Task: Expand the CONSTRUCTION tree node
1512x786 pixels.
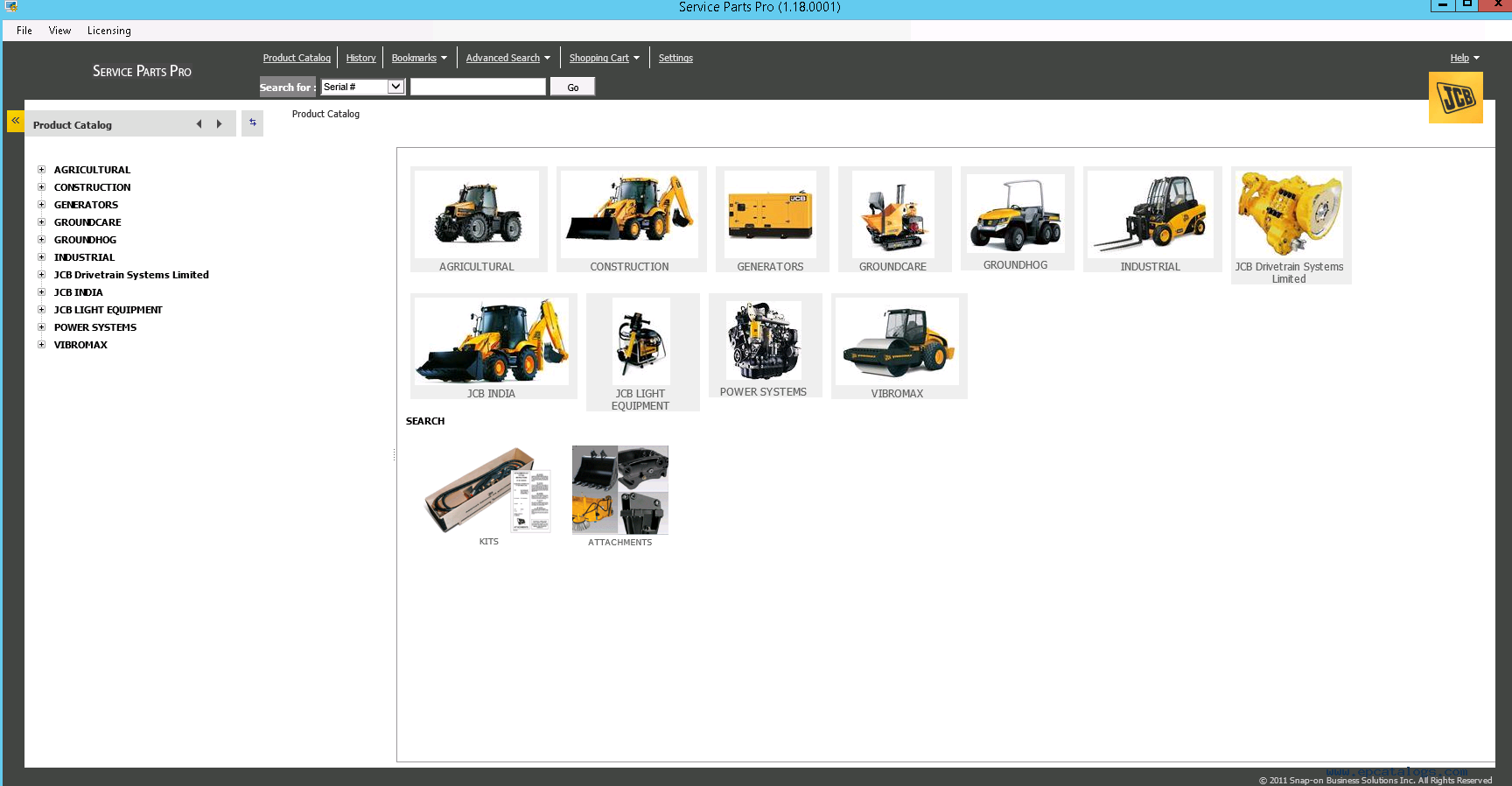Action: pos(41,187)
